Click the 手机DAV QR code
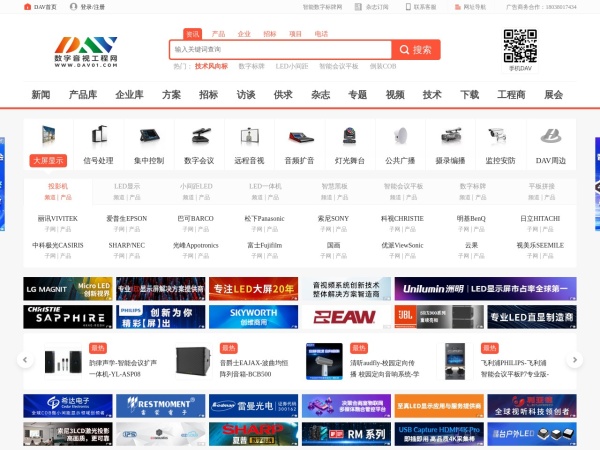Viewport: 600px width, 450px height. tap(520, 46)
